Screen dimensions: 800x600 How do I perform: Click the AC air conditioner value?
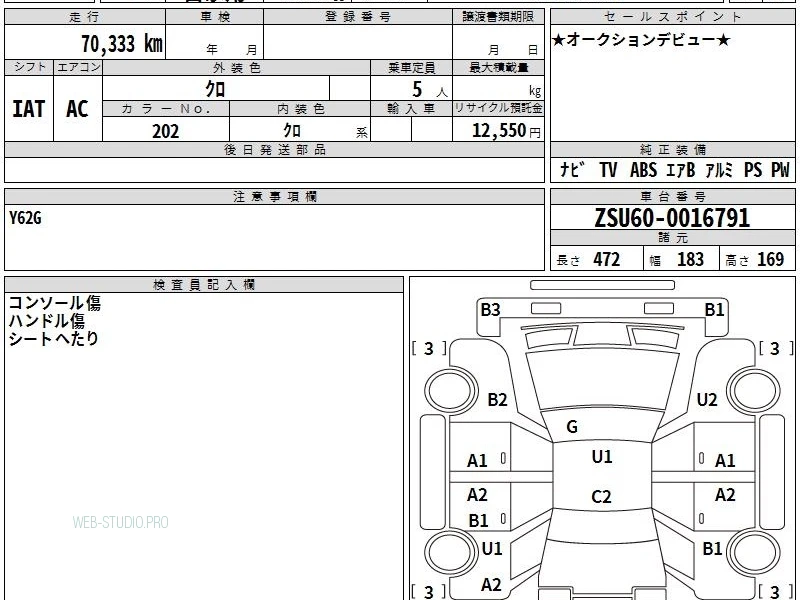(78, 109)
